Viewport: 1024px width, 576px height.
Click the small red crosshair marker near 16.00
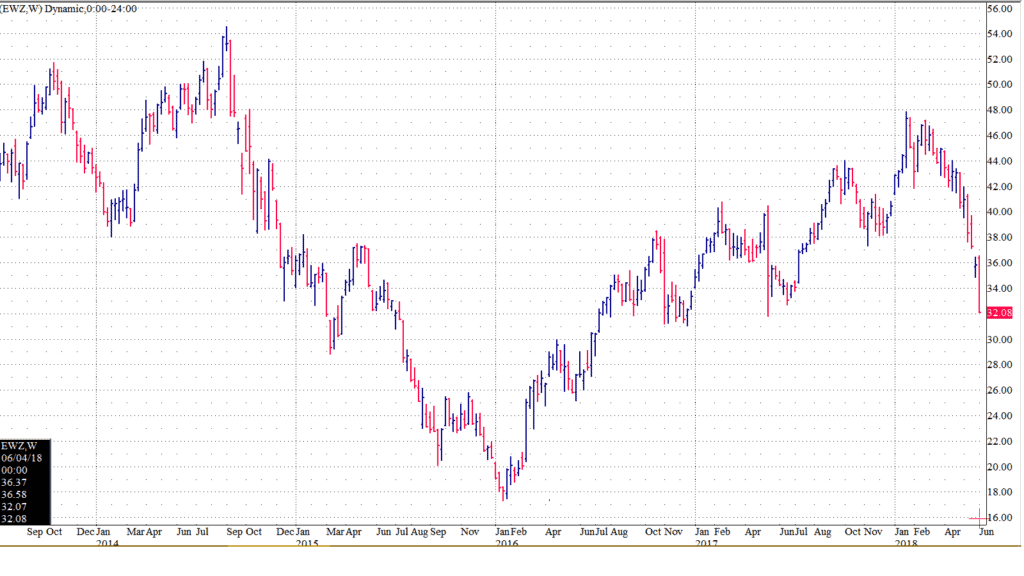pos(977,518)
